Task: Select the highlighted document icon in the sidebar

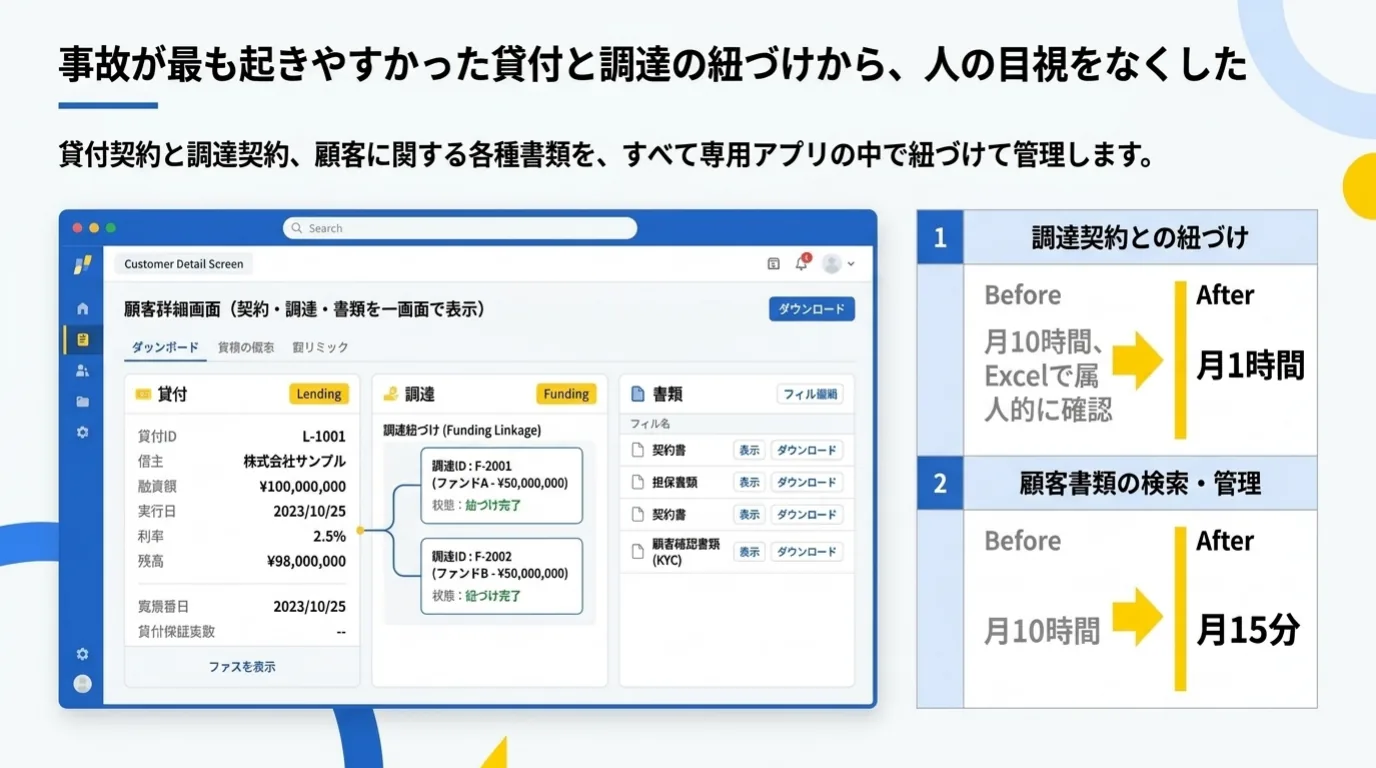Action: pos(83,340)
